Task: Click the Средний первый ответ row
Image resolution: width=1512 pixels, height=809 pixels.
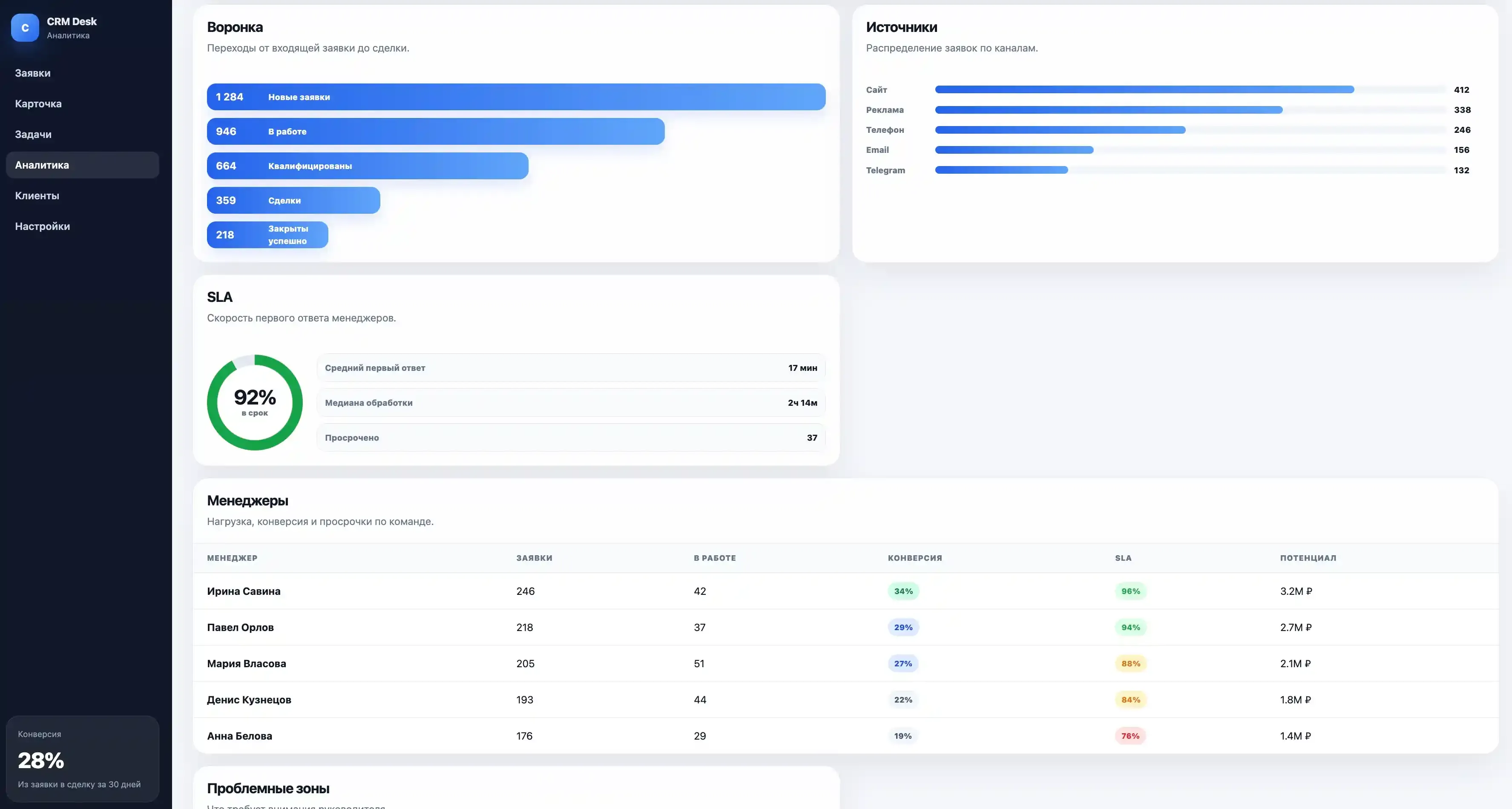Action: [571, 368]
